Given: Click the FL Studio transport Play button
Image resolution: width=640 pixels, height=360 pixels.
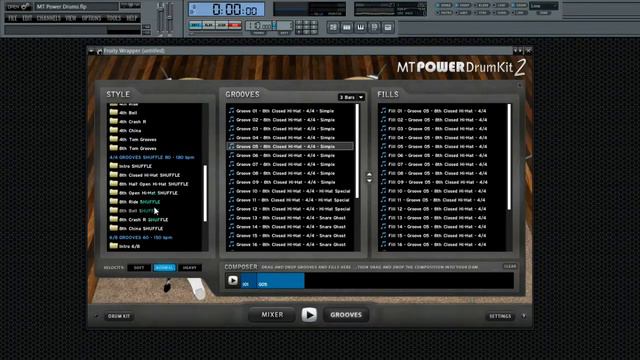Looking at the screenshot, I should 209,25.
